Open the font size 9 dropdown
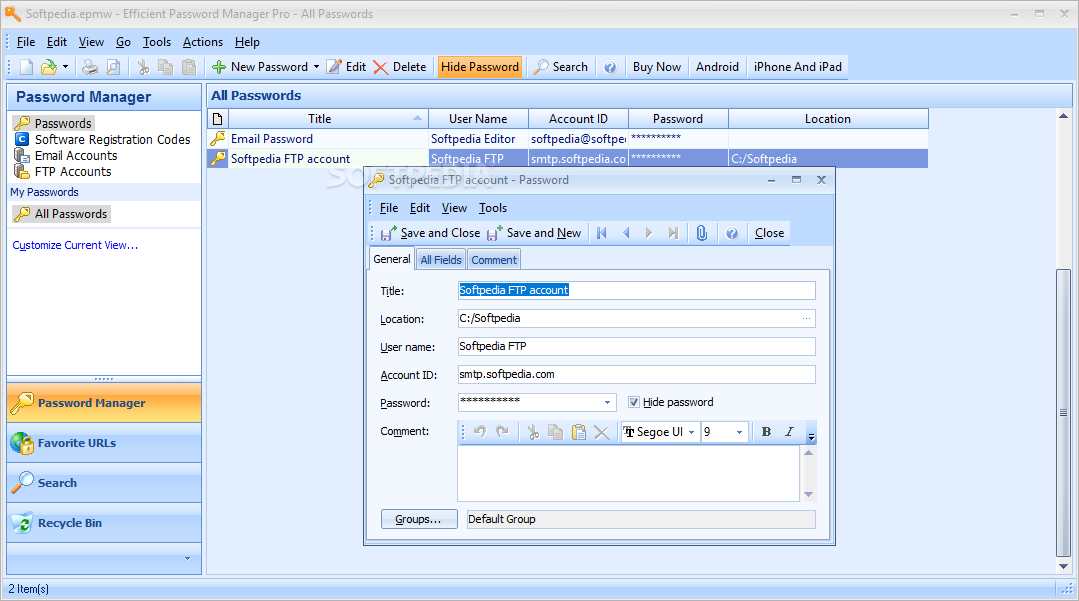Screen dimensions: 1079x601 coord(740,432)
